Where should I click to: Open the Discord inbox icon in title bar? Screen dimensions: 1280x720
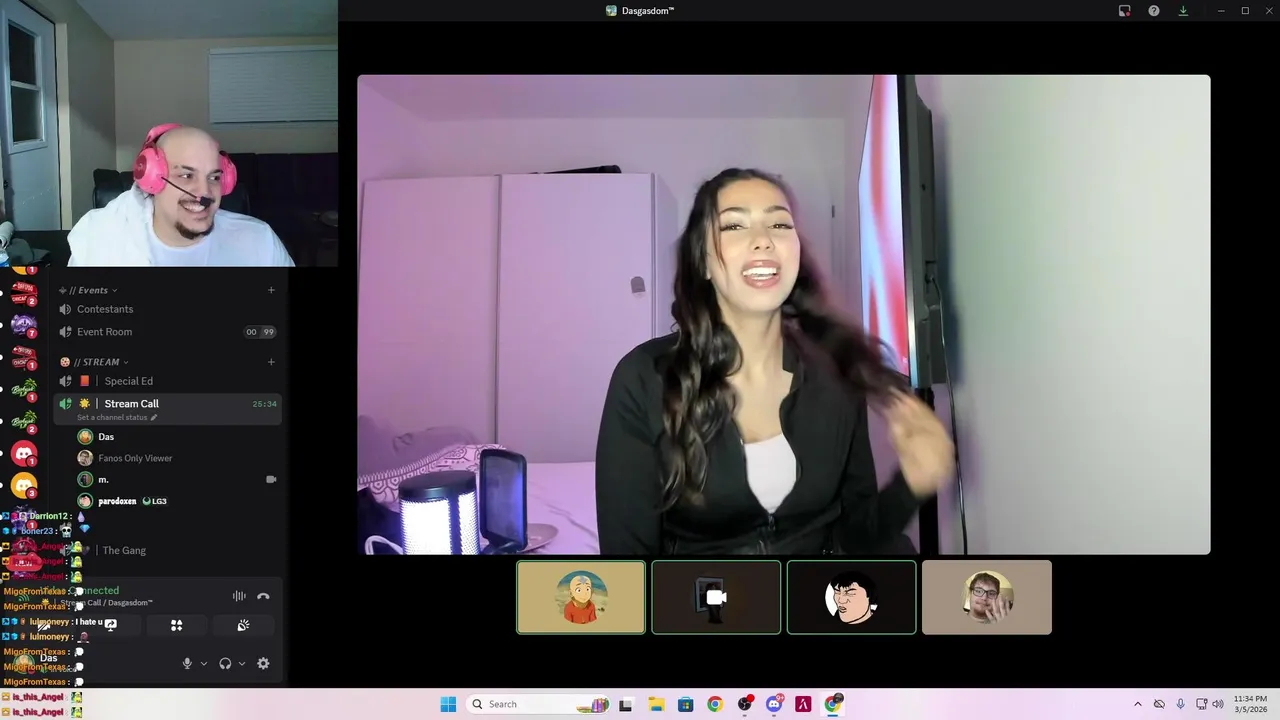pos(1124,11)
